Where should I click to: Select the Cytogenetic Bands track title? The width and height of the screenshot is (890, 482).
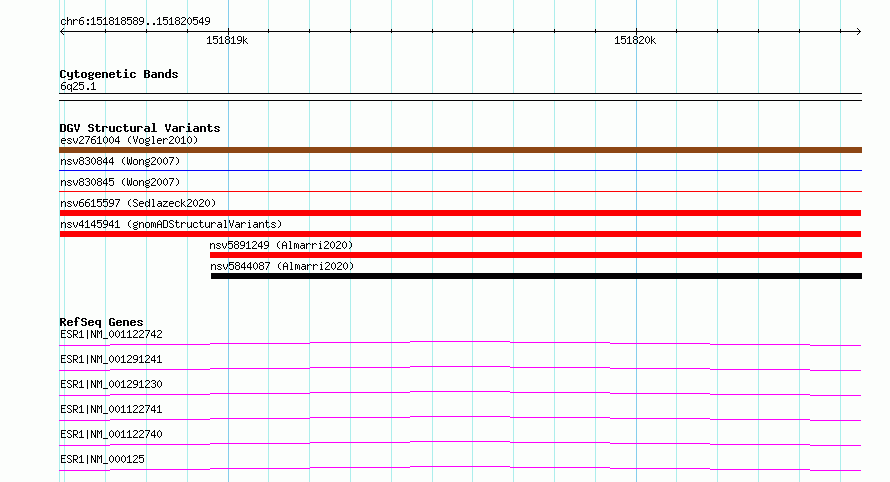click(119, 74)
